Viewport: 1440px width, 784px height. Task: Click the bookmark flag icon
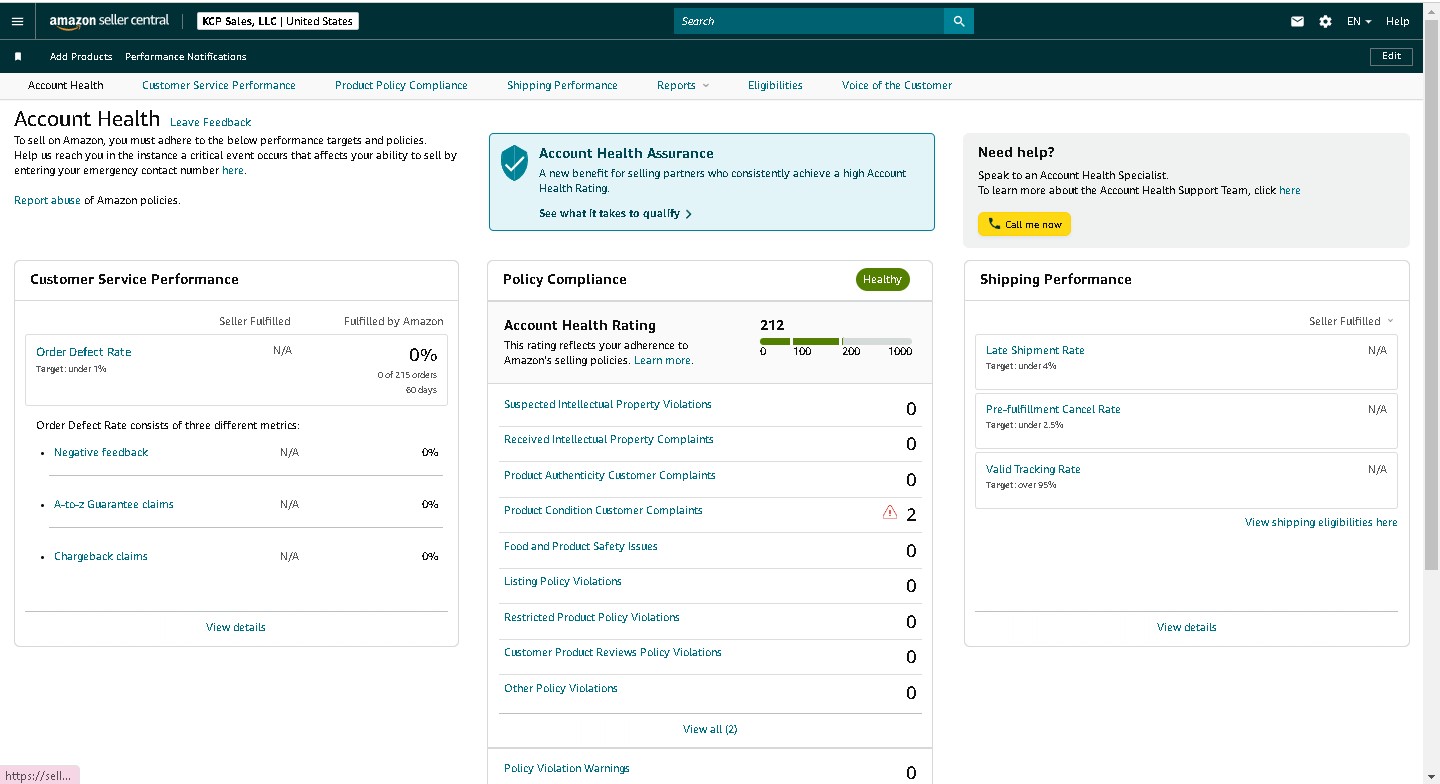(18, 57)
